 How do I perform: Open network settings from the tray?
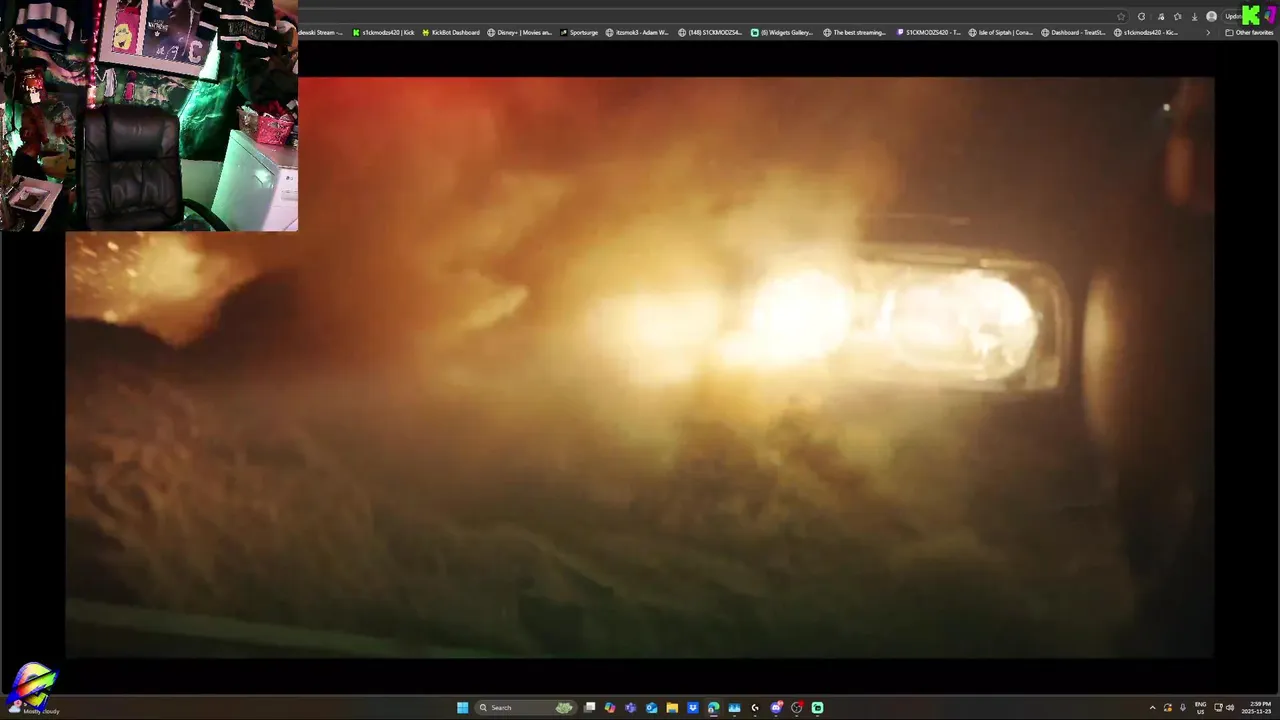pyautogui.click(x=1219, y=708)
